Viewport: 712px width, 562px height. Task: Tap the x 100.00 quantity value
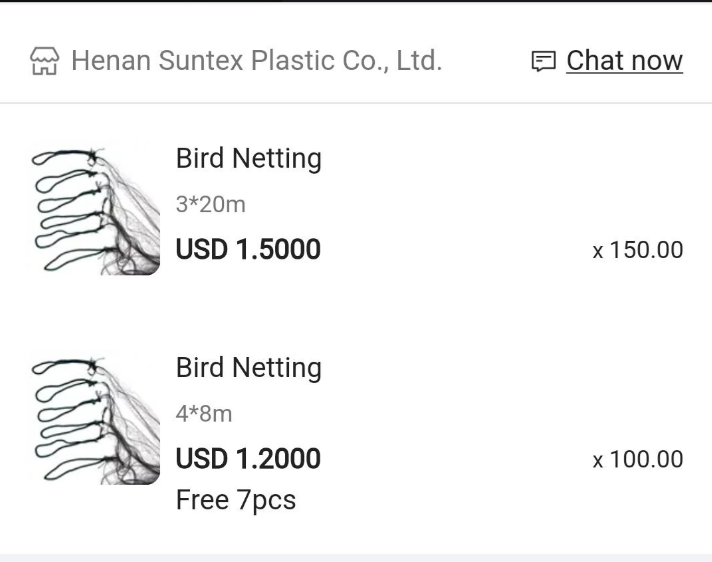[x=638, y=460]
